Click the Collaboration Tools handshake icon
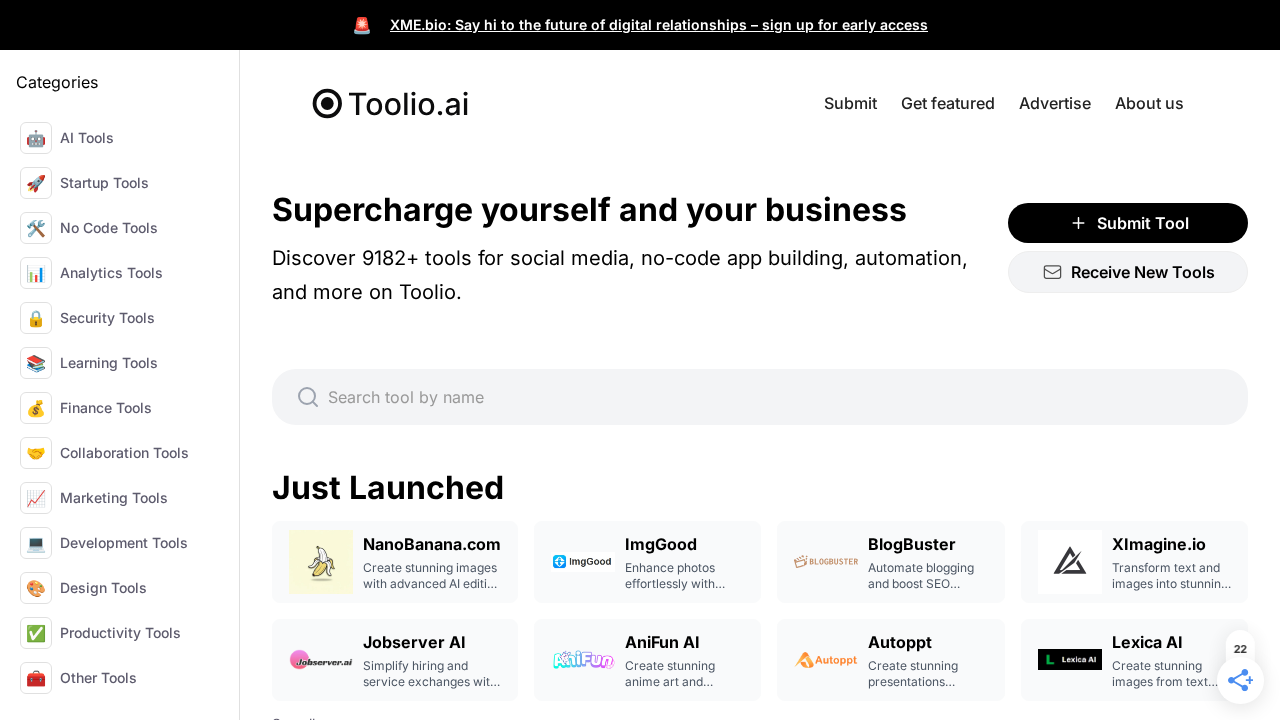1280x720 pixels. (36, 453)
